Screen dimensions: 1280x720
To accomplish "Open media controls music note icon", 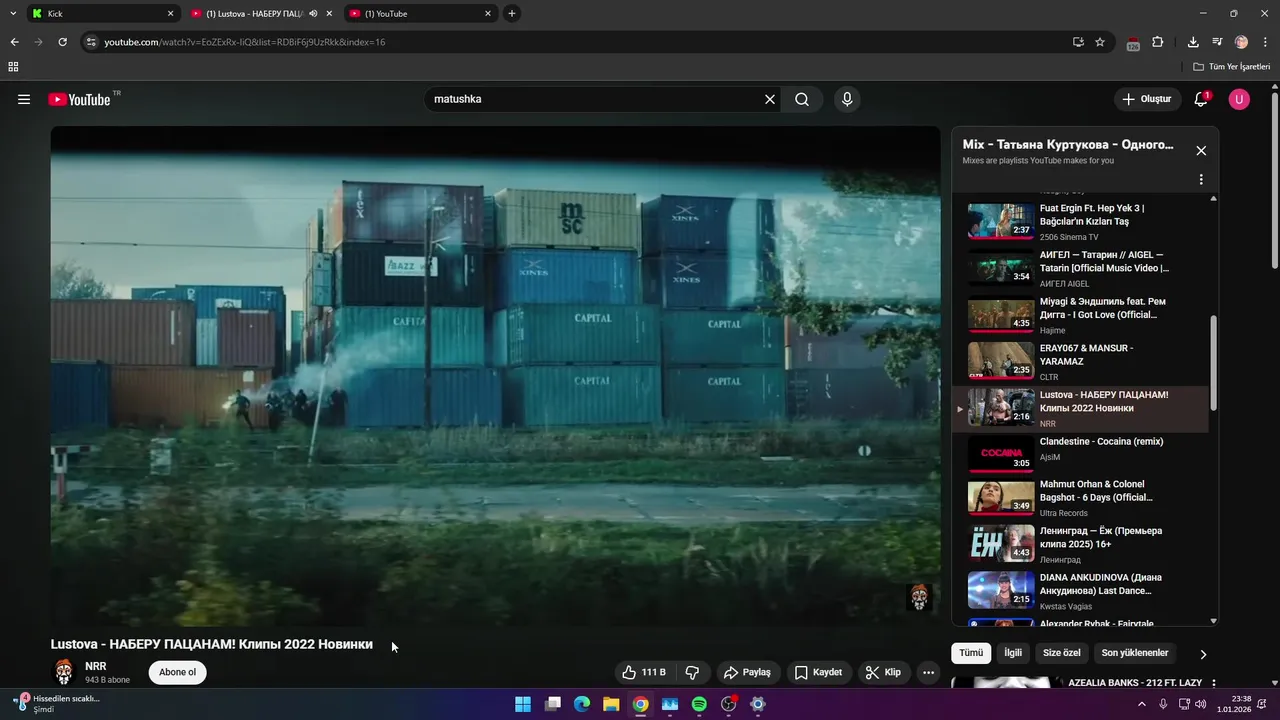I will tap(1217, 42).
